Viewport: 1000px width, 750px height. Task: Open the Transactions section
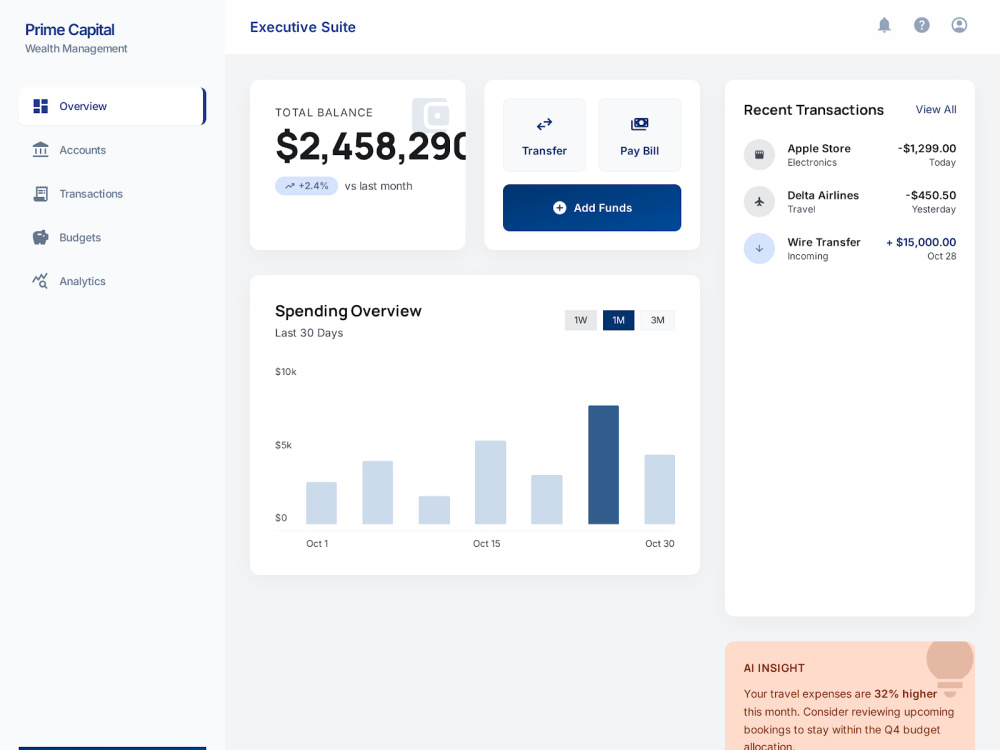pos(112,194)
